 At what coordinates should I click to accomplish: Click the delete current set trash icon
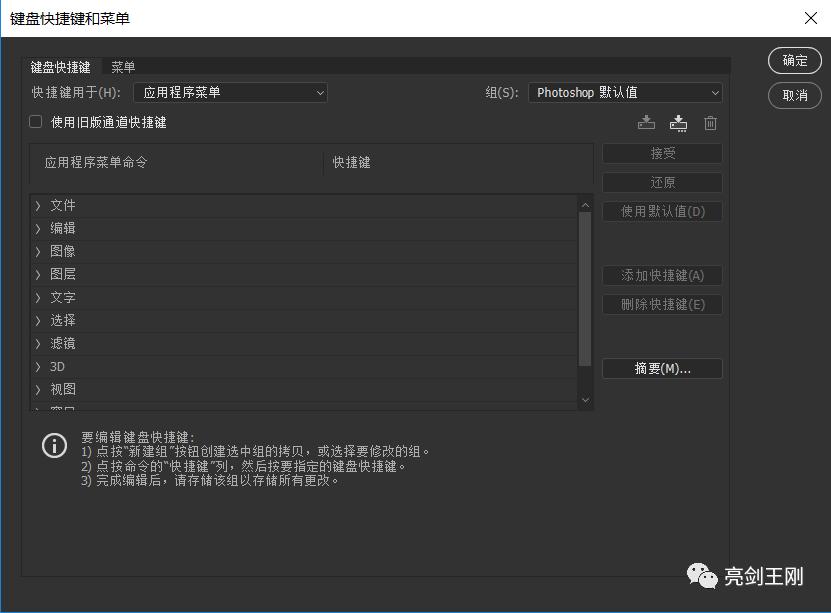coord(710,122)
